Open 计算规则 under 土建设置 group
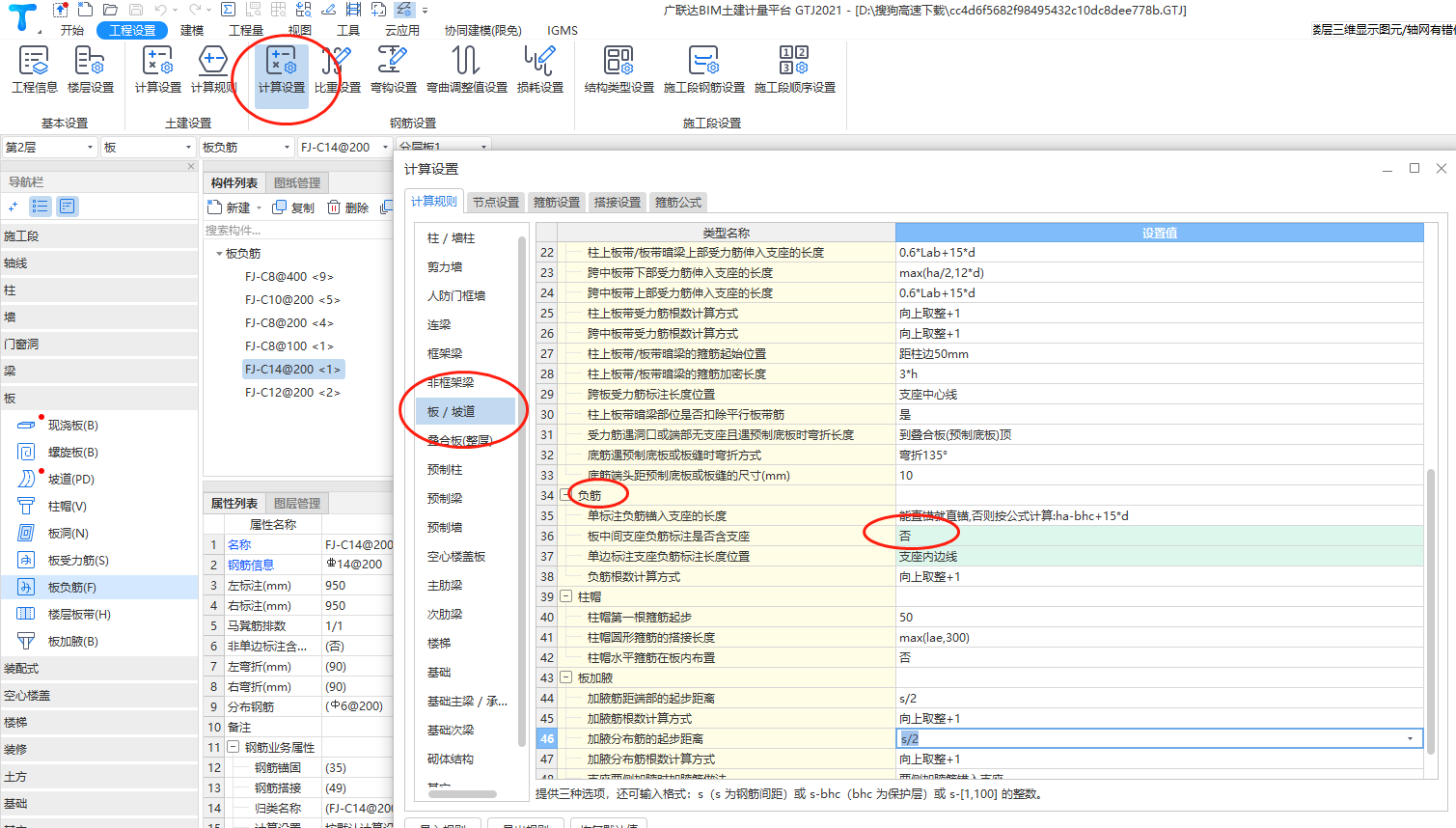The width and height of the screenshot is (1456, 828). (x=213, y=69)
